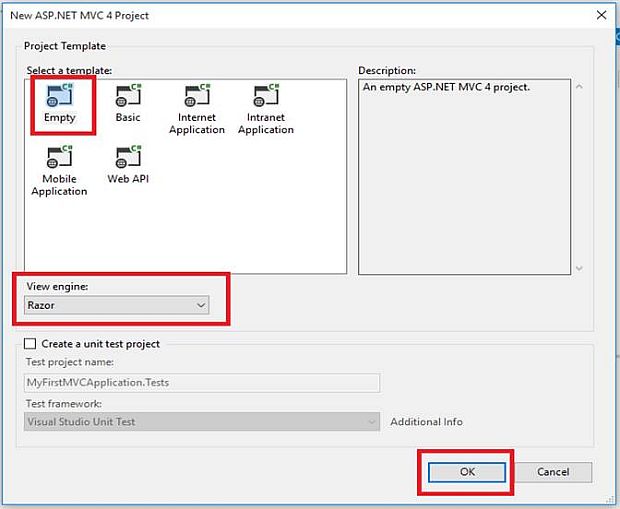Open the disabled Test framework dropdown
This screenshot has width=620, height=509.
pos(202,422)
